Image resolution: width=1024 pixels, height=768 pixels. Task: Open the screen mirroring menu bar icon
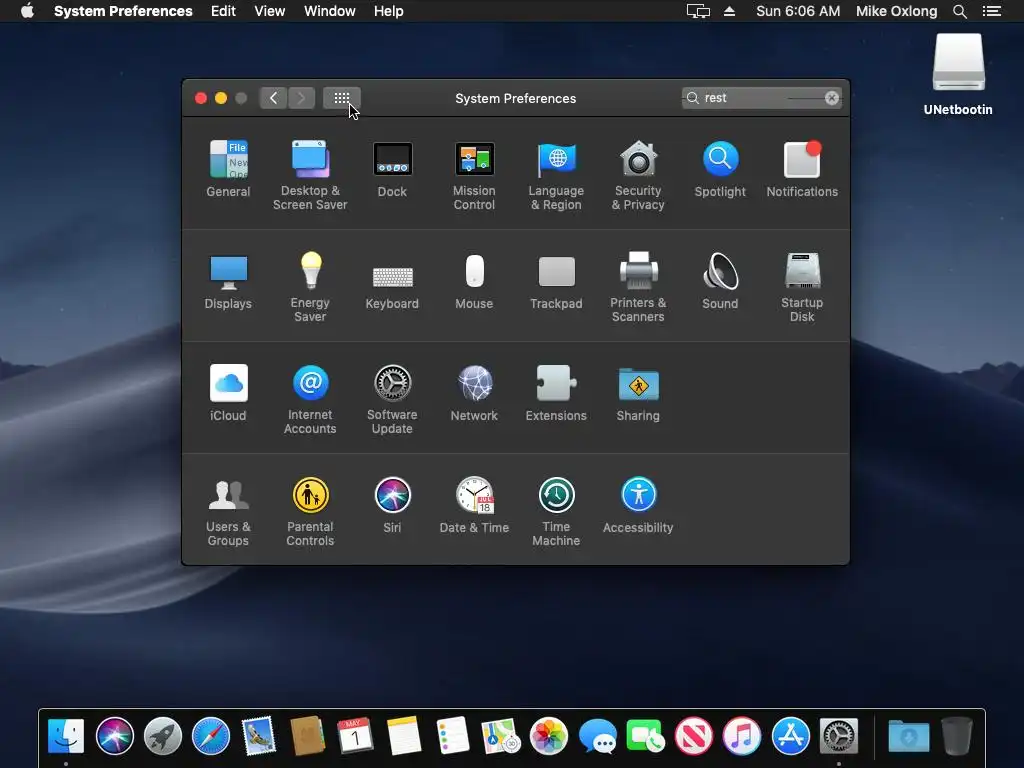(698, 11)
